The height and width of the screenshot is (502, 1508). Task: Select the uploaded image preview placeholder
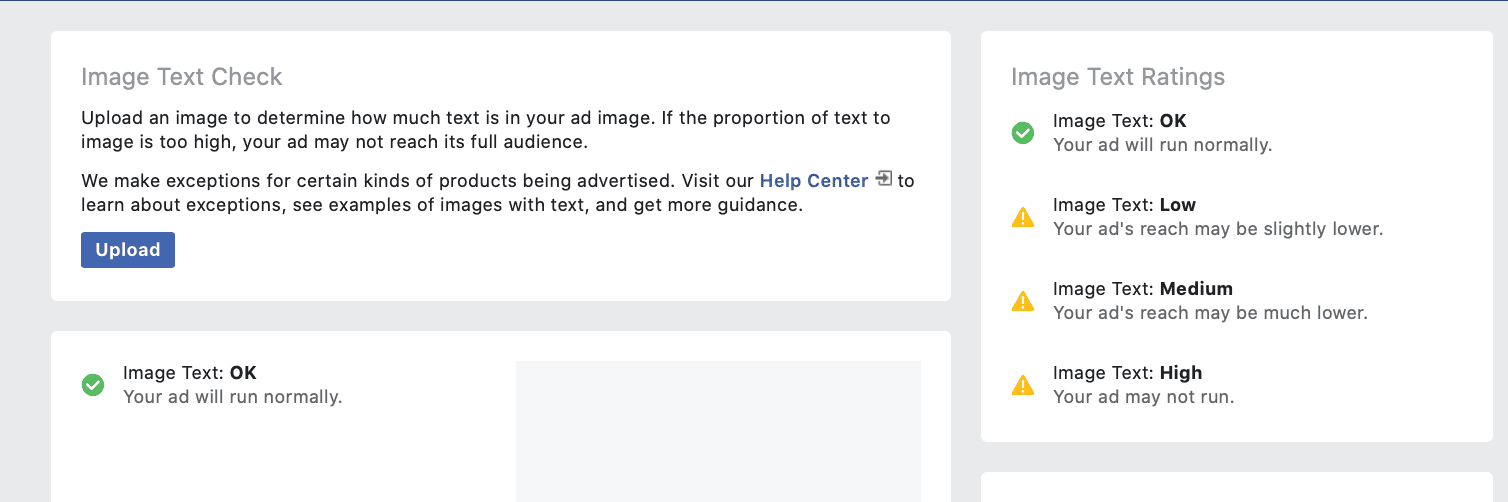click(718, 431)
